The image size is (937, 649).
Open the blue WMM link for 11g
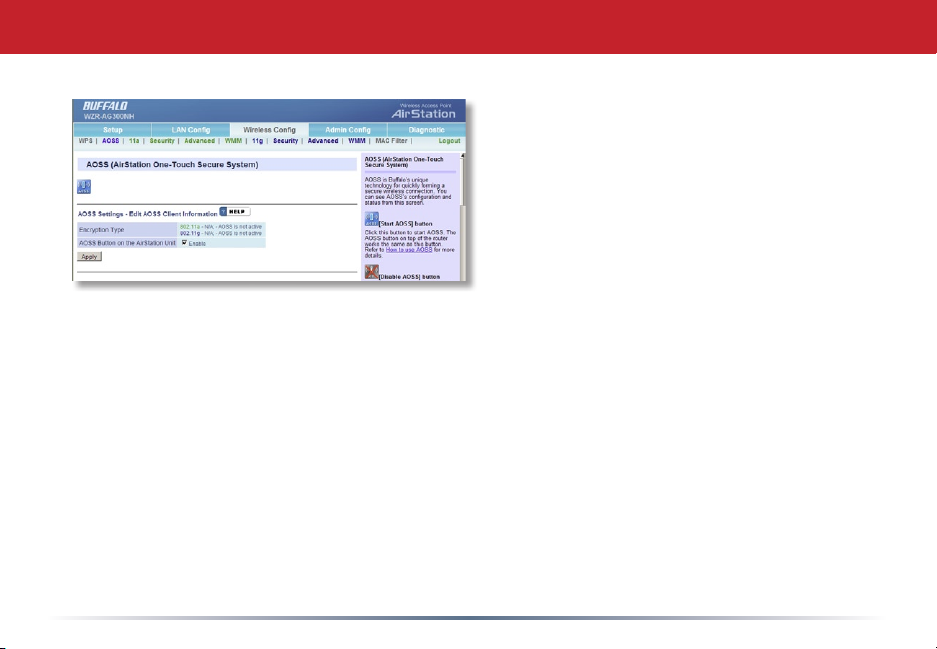click(x=357, y=141)
